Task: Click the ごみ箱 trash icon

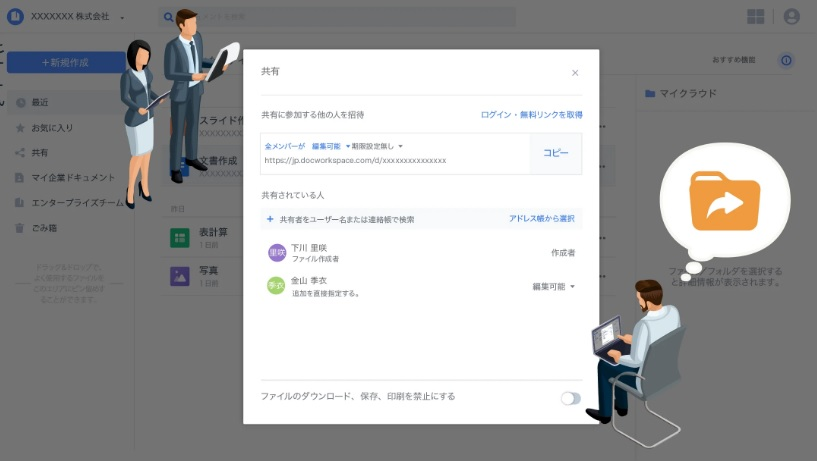Action: (x=20, y=228)
